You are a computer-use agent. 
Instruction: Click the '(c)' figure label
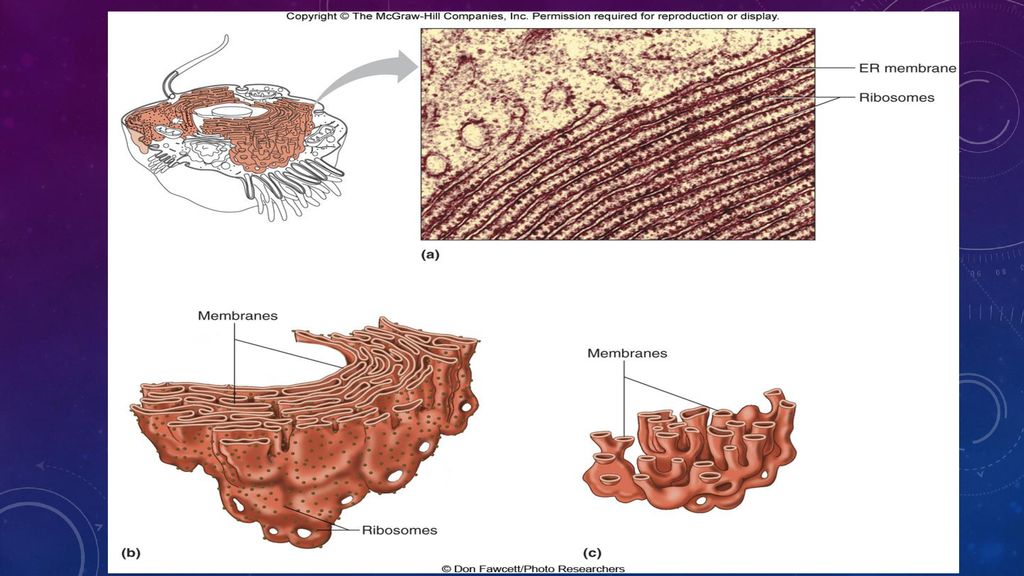[x=592, y=553]
